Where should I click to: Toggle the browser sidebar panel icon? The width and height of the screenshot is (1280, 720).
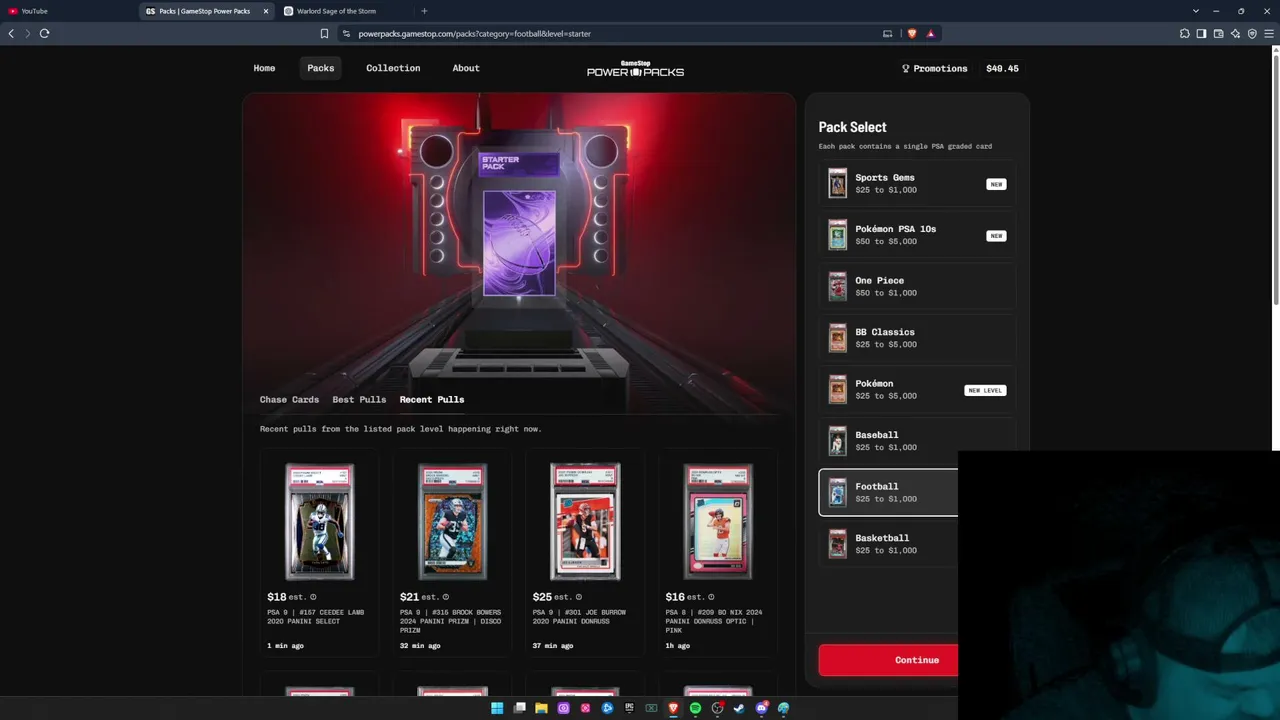click(x=1201, y=33)
